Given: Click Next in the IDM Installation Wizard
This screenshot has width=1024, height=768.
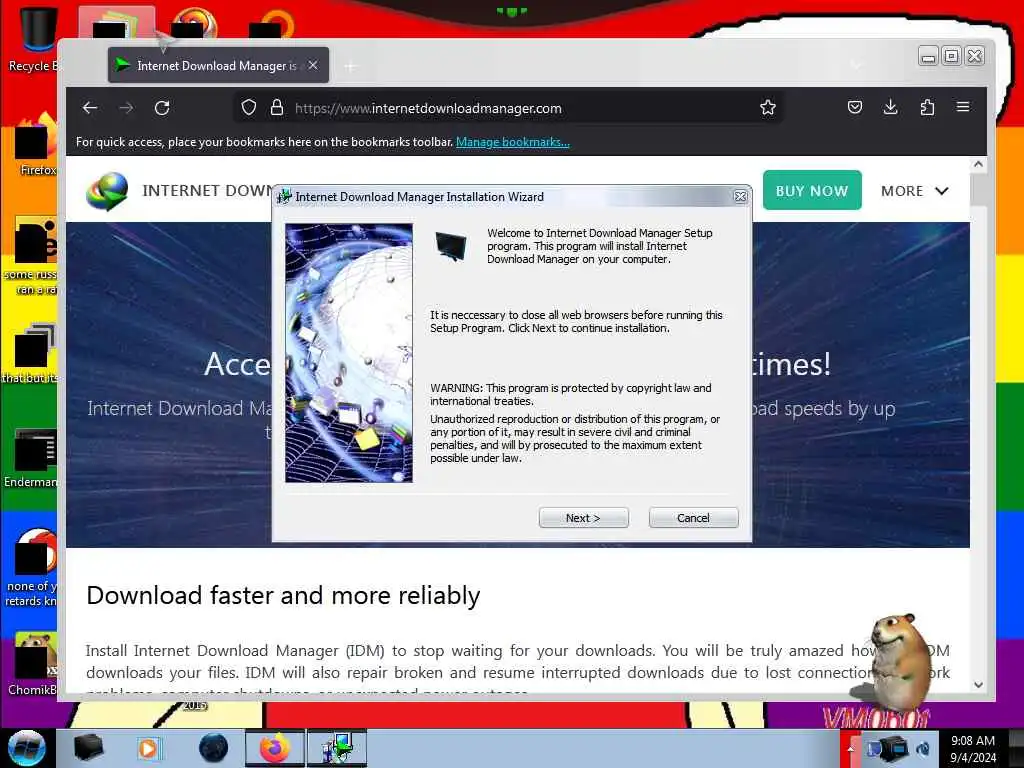Looking at the screenshot, I should pyautogui.click(x=583, y=518).
